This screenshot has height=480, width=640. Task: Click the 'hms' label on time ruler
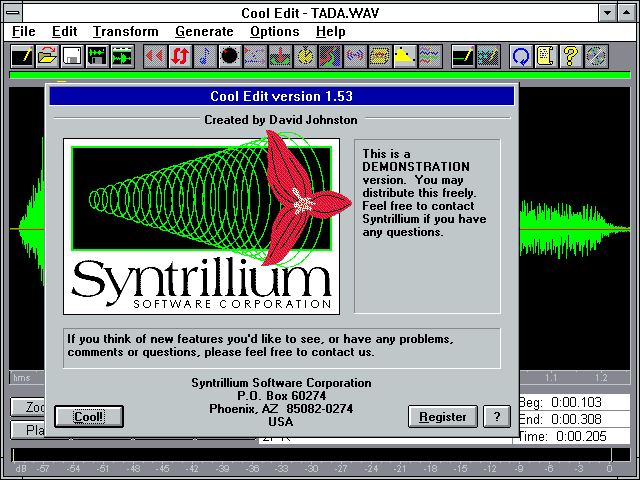click(22, 378)
